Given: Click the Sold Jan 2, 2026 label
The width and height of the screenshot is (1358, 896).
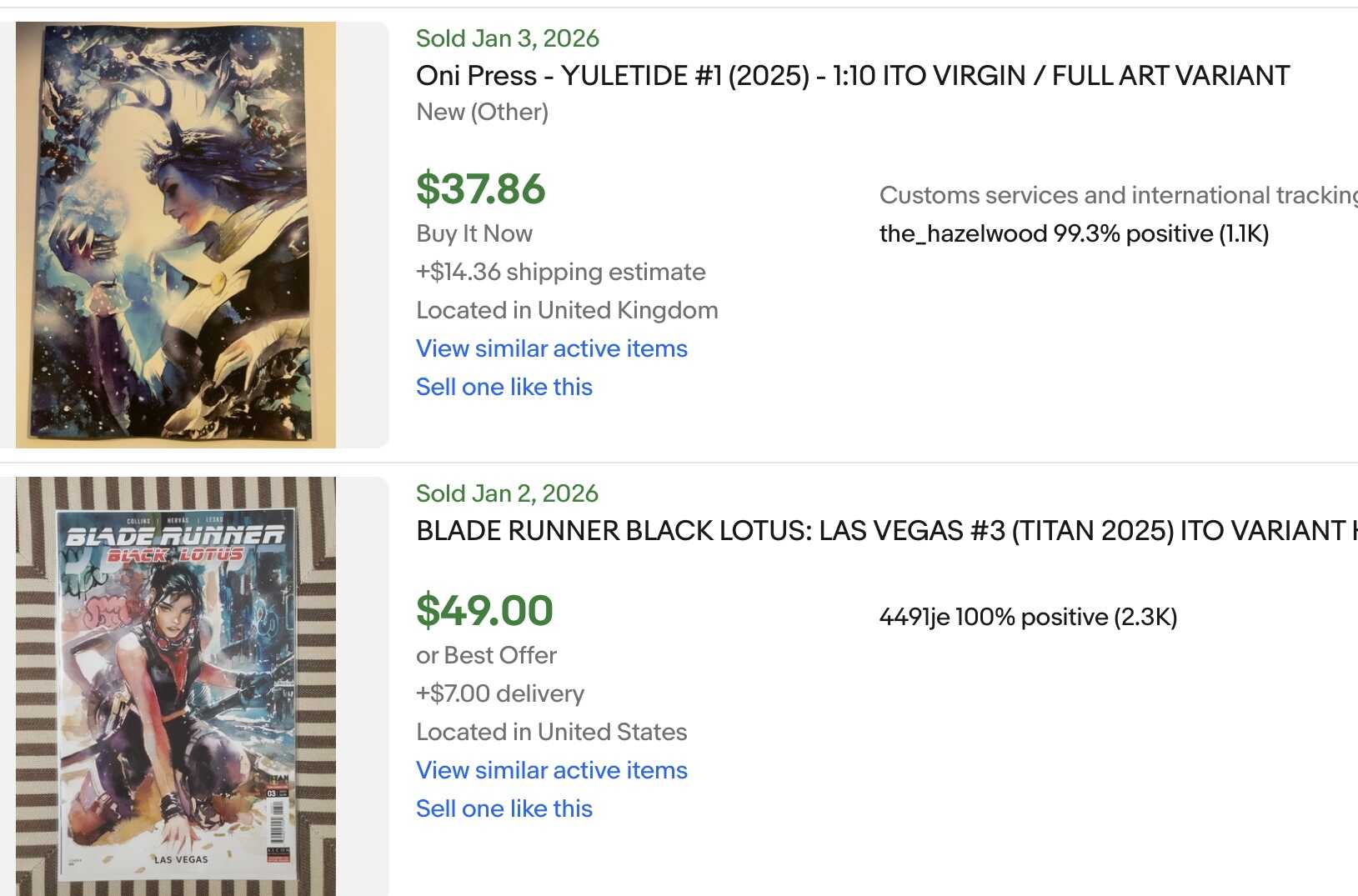Looking at the screenshot, I should click(x=507, y=493).
